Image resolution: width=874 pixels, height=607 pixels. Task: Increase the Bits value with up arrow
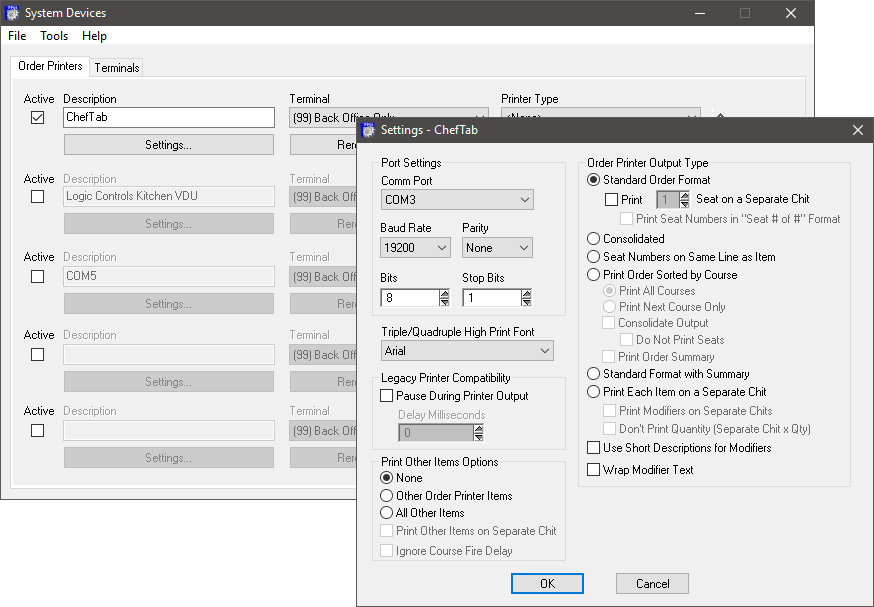click(444, 293)
